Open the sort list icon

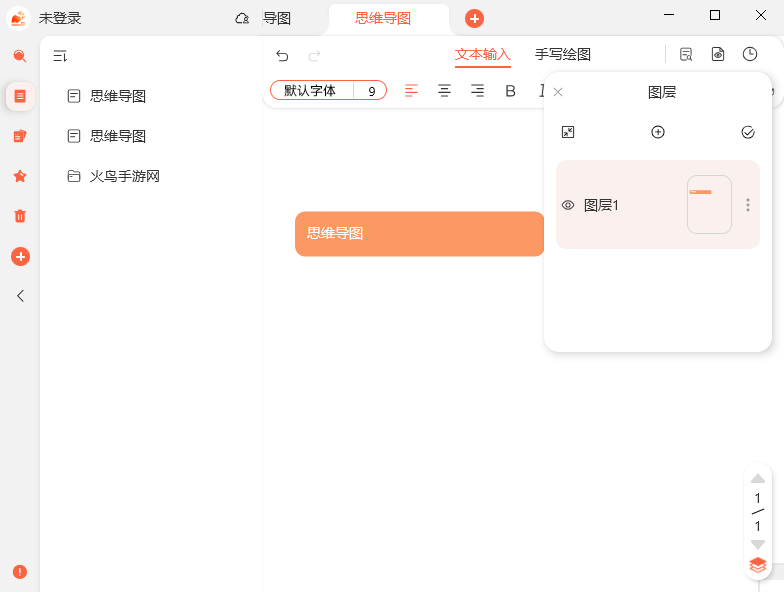[x=60, y=56]
